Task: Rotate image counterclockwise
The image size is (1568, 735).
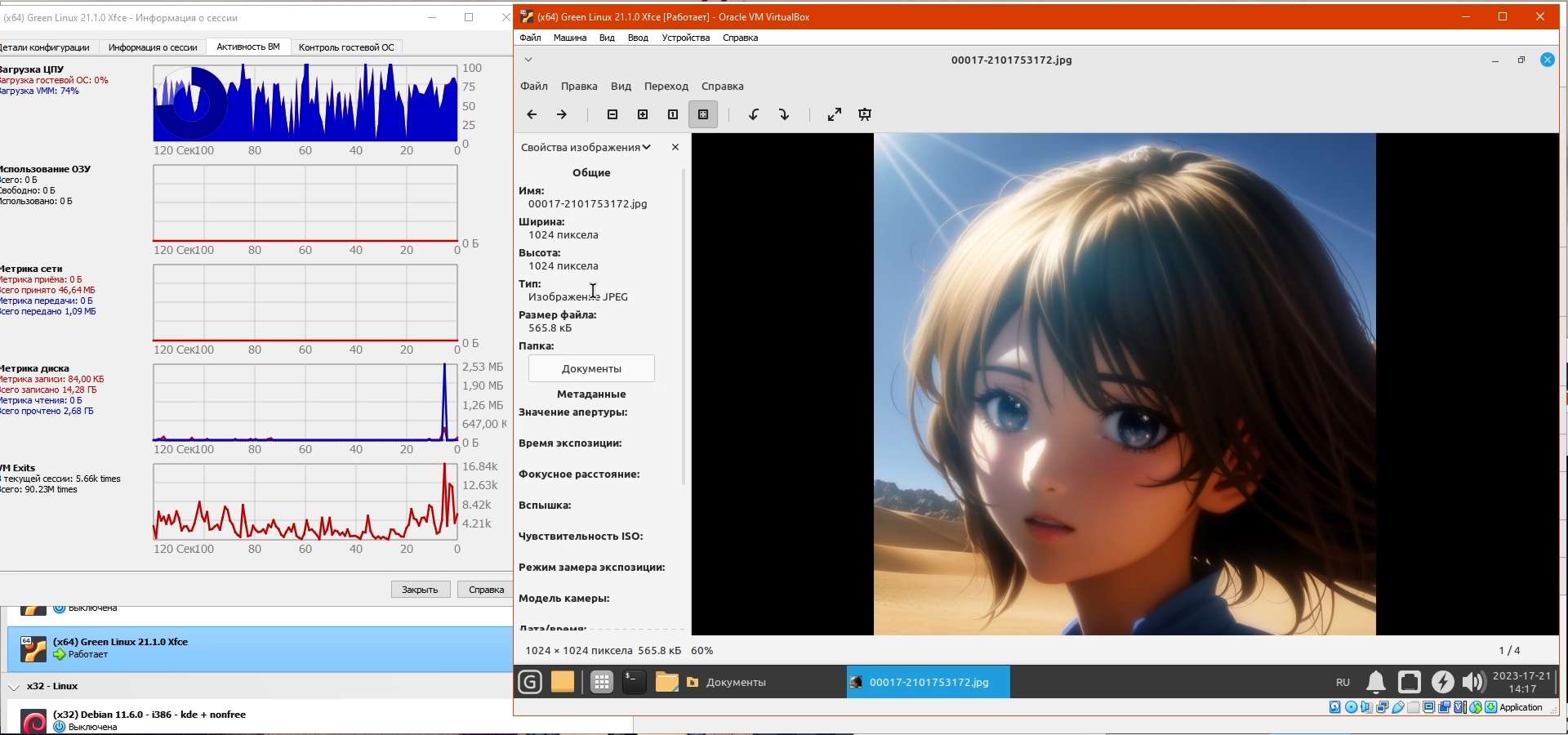Action: 754,114
